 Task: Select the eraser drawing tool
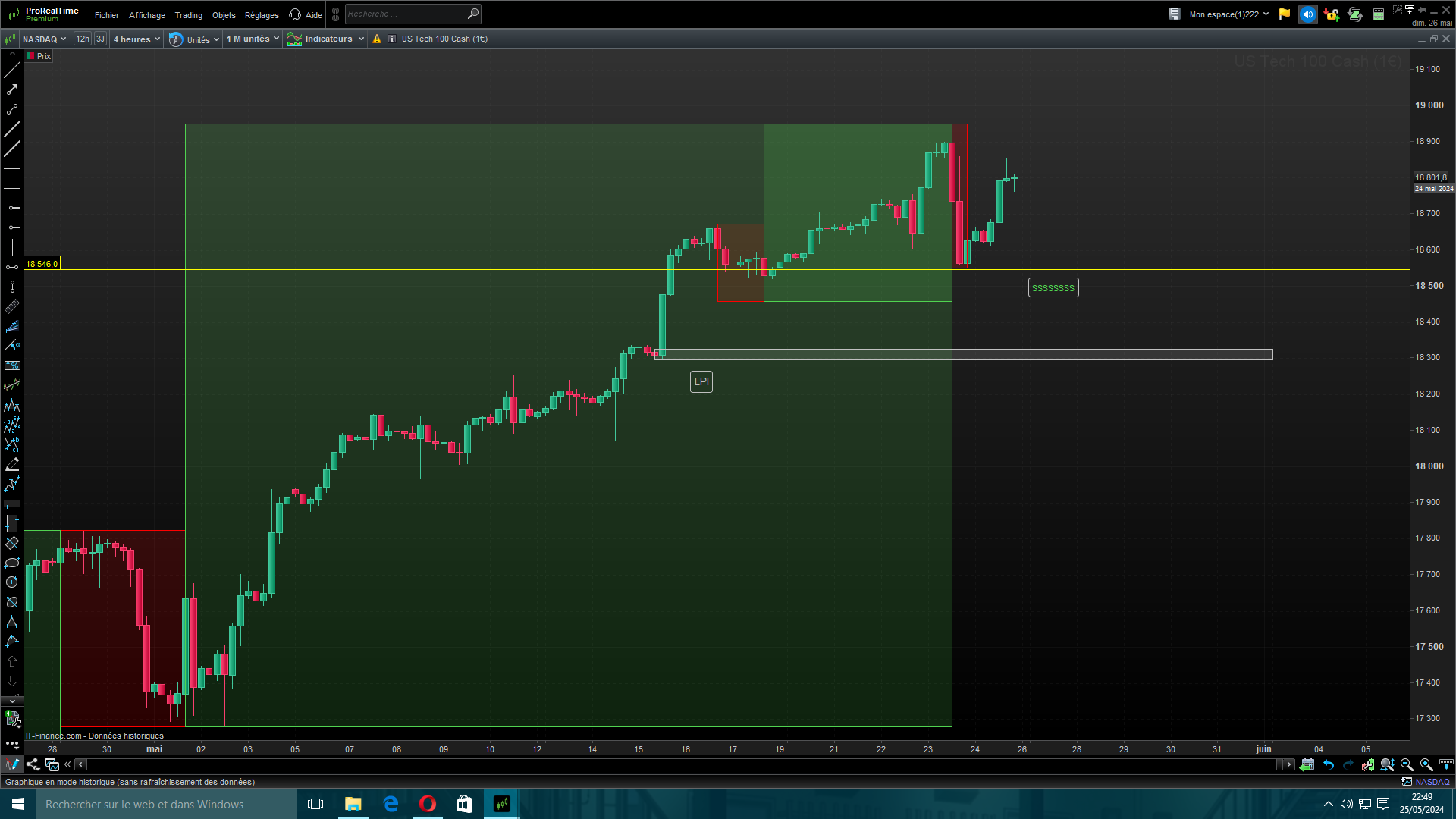(12, 465)
